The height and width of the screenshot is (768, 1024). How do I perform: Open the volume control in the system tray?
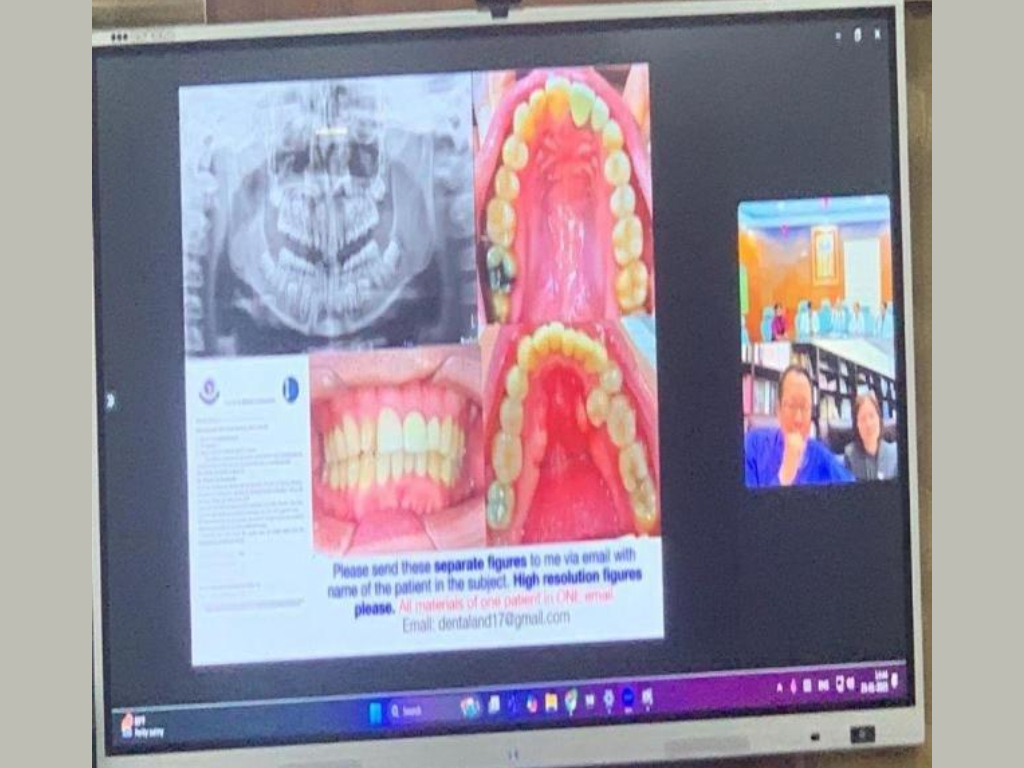click(x=851, y=683)
